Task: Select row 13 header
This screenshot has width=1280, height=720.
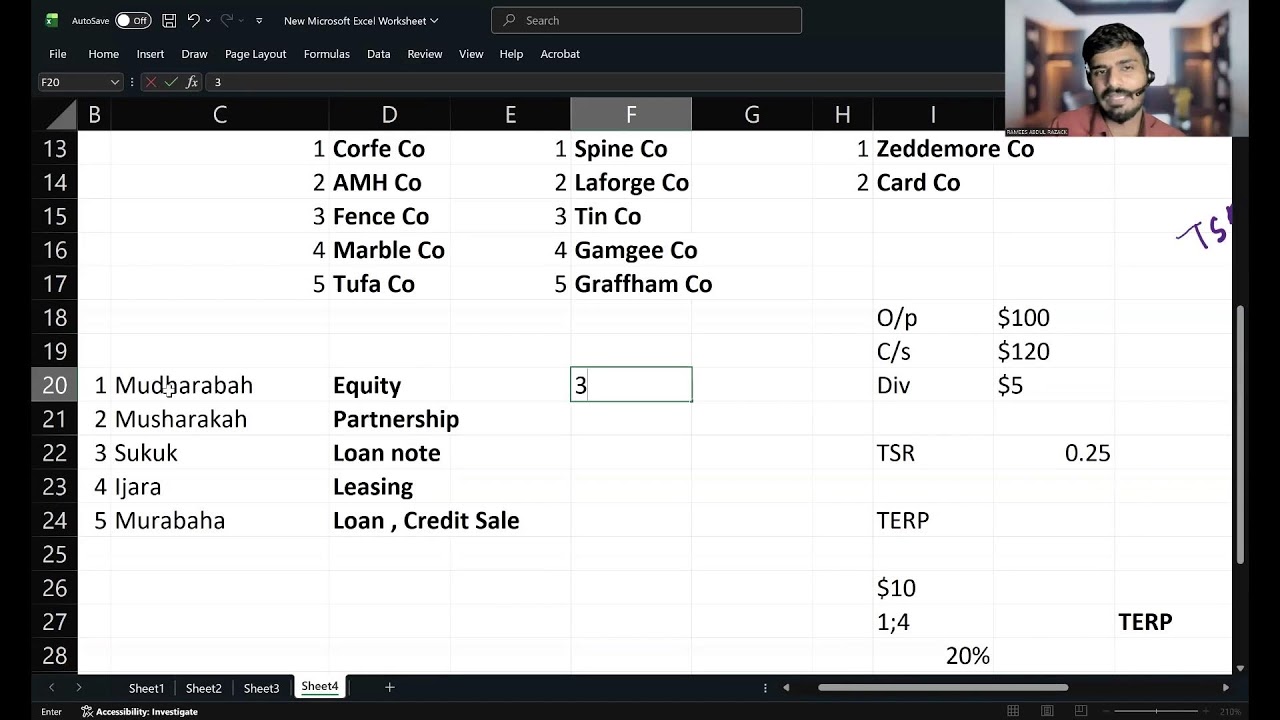Action: click(x=54, y=149)
